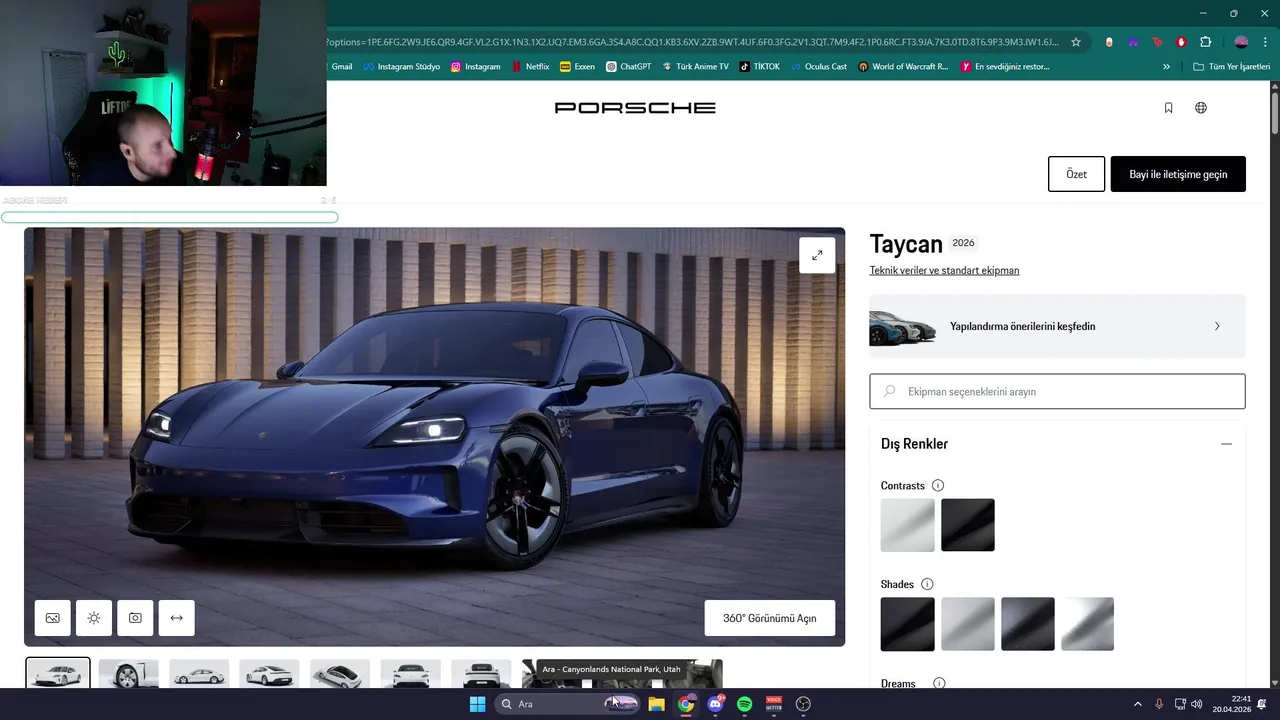The height and width of the screenshot is (720, 1280).
Task: Select the white Contrasts color swatch
Action: pos(908,525)
